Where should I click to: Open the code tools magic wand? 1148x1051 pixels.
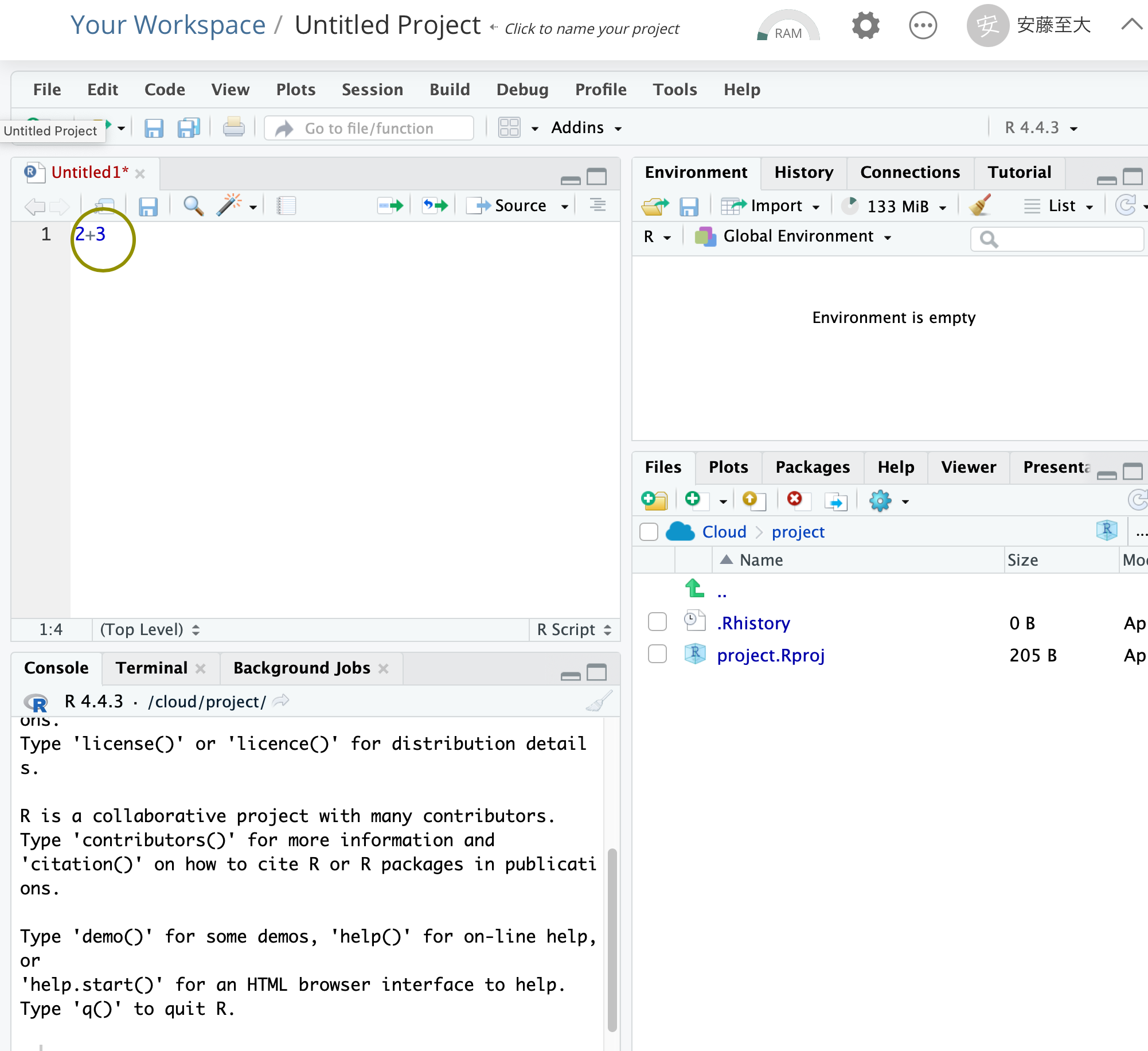[x=229, y=205]
